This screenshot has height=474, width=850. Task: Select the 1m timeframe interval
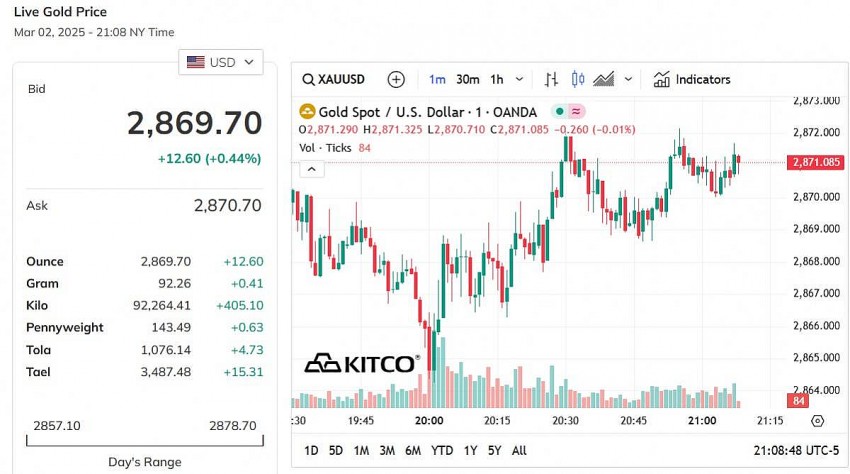(x=437, y=80)
